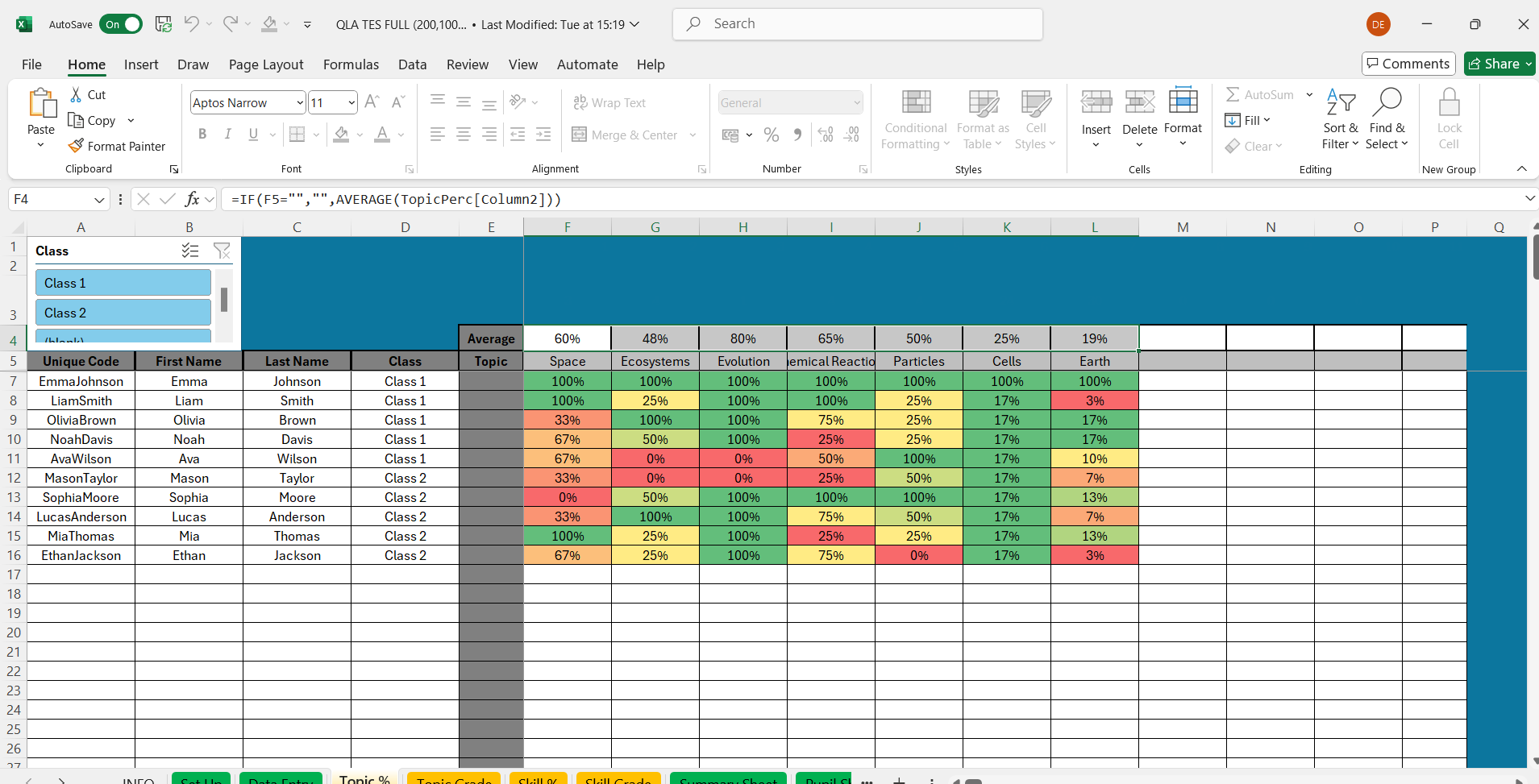This screenshot has height=784, width=1539.
Task: Open the Comments pane button
Action: 1408,64
